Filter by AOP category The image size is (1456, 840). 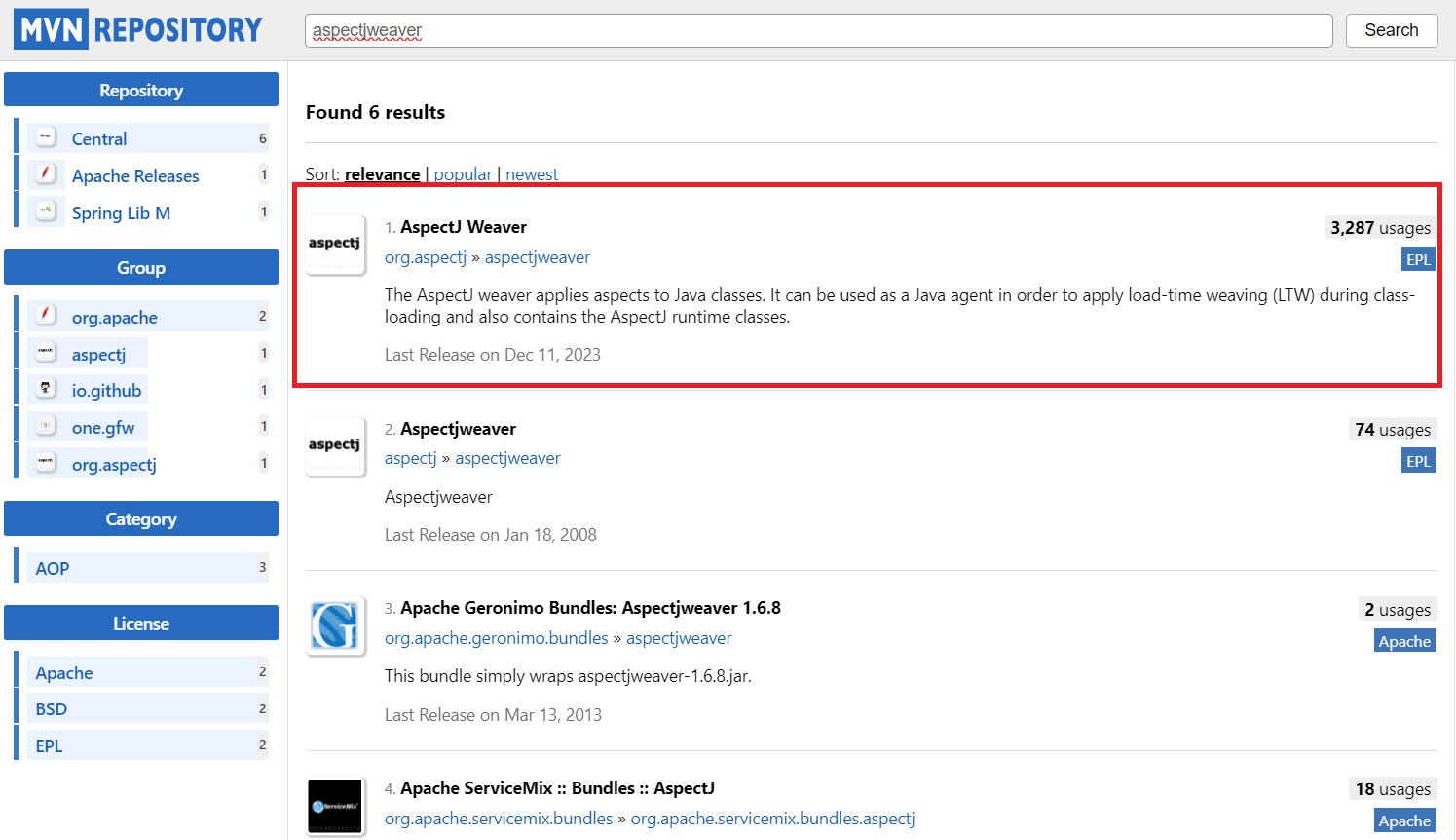[53, 568]
